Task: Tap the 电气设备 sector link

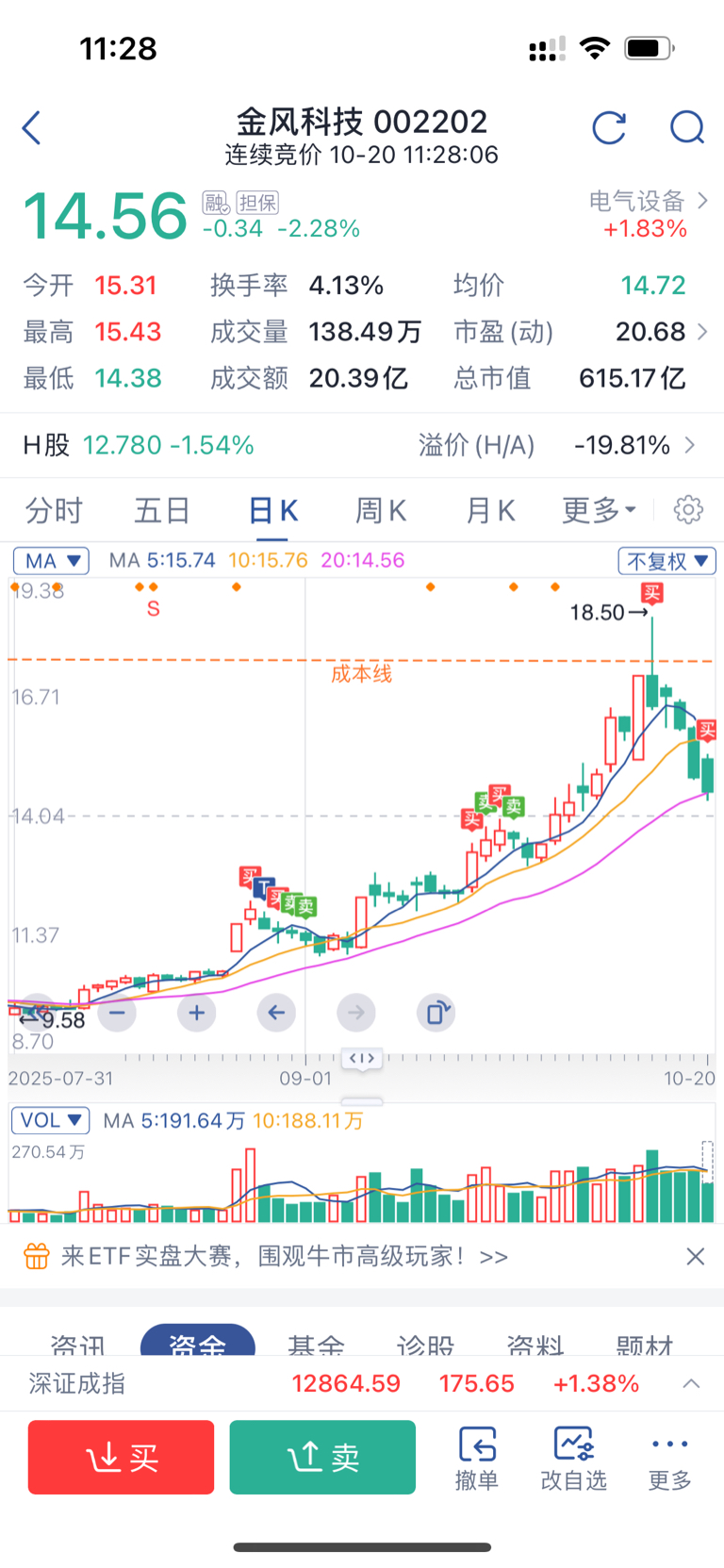Action: (x=636, y=201)
